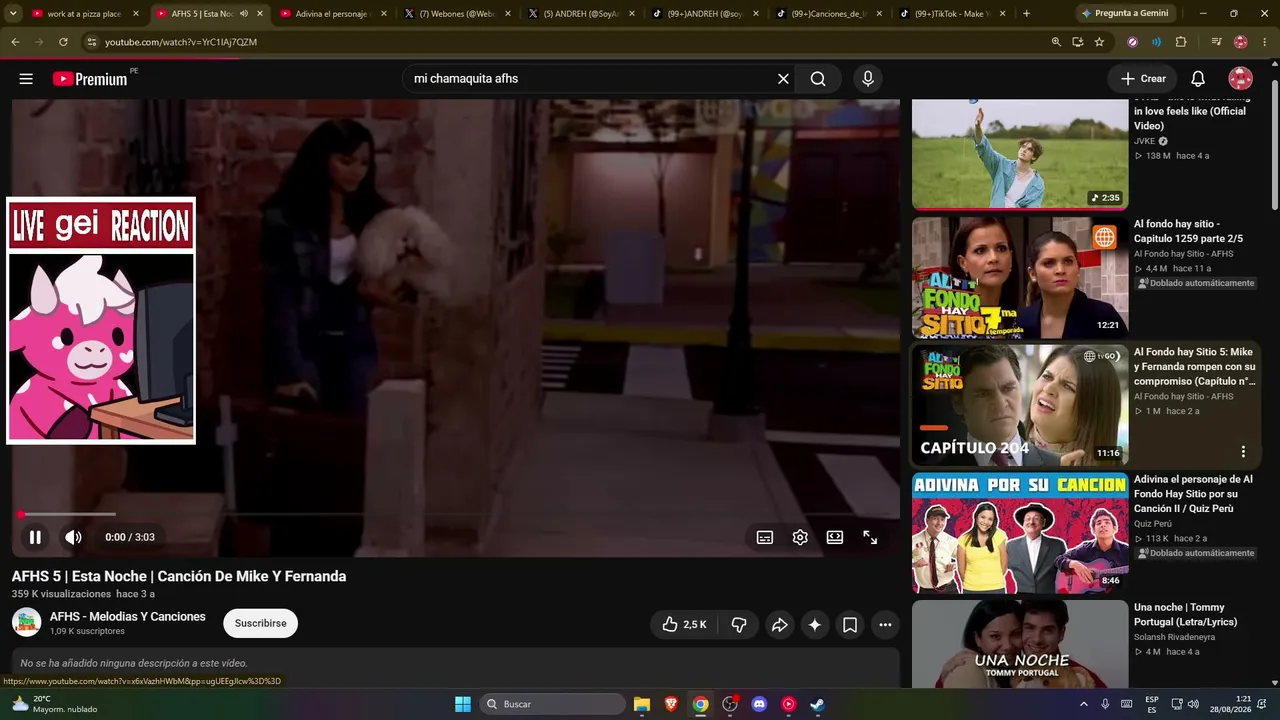
Task: Seek along the video progress bar
Action: (456, 514)
